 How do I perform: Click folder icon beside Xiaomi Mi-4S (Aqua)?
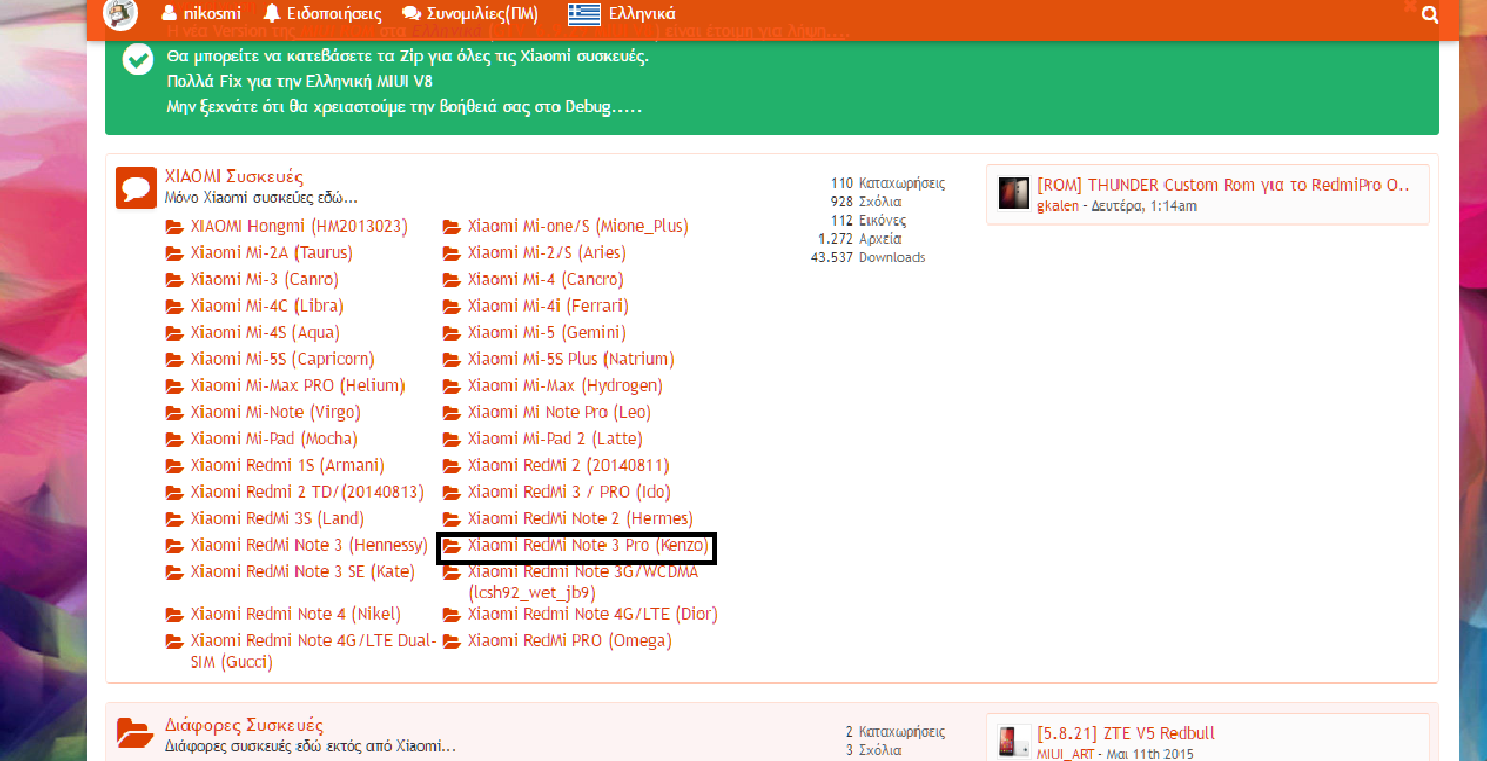[175, 333]
